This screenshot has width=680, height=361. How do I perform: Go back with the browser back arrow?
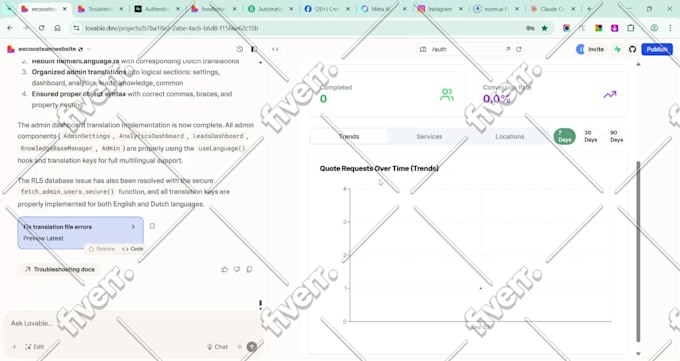(x=10, y=28)
